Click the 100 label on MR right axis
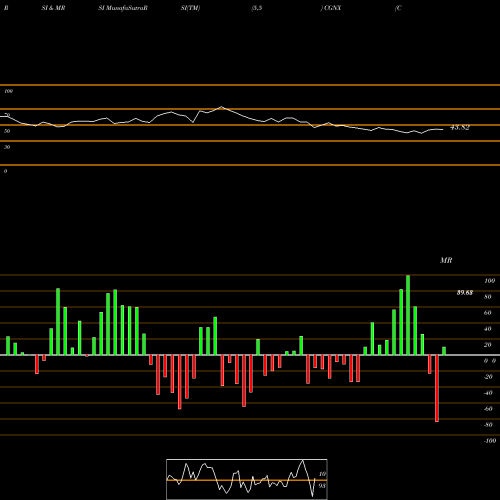 point(489,281)
